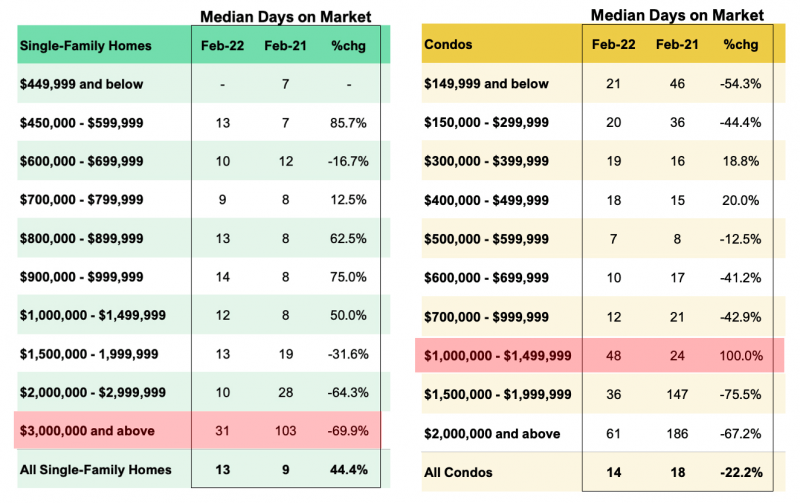Select the $149,999 and below condo row label

click(486, 84)
